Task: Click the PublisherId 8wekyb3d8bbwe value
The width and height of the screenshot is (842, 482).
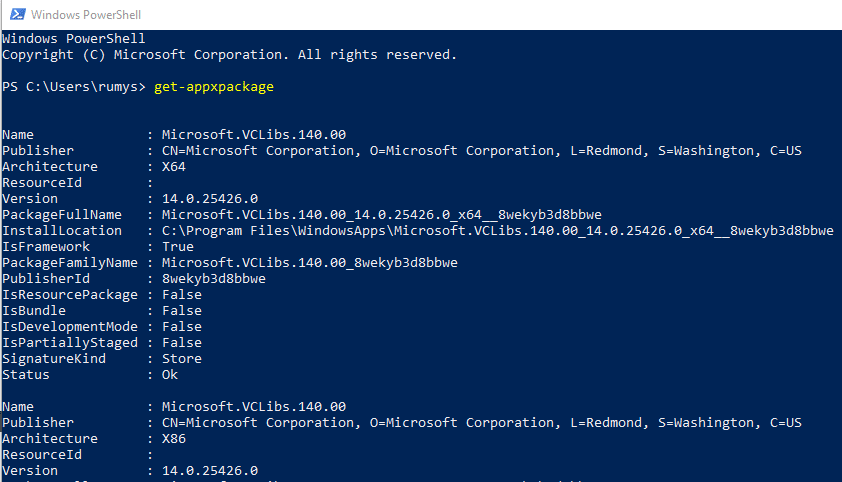Action: click(214, 279)
